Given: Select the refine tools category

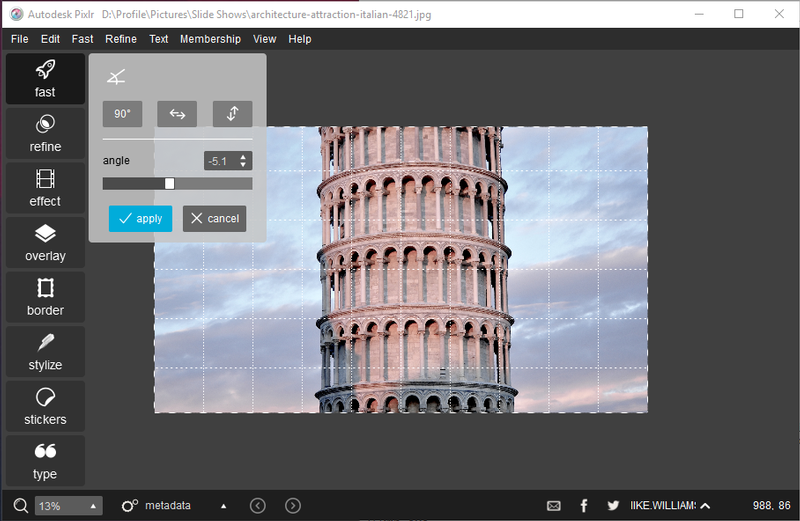Looking at the screenshot, I should (x=45, y=134).
